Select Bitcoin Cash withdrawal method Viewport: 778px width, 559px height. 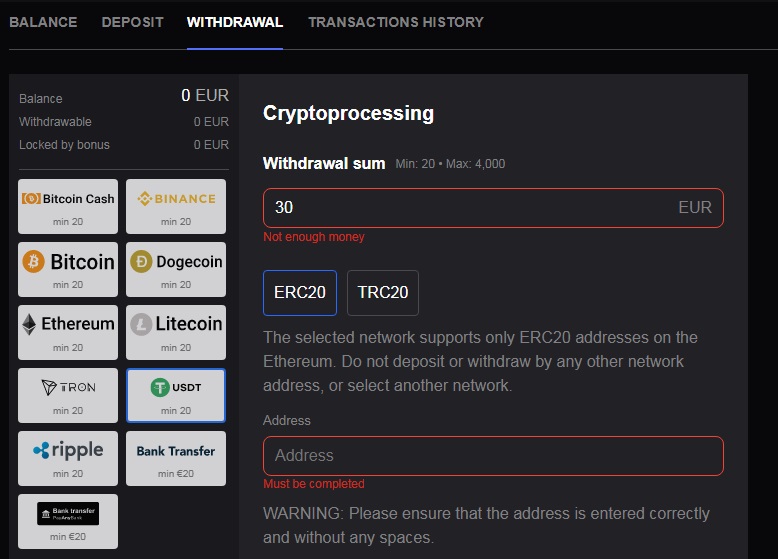(68, 206)
